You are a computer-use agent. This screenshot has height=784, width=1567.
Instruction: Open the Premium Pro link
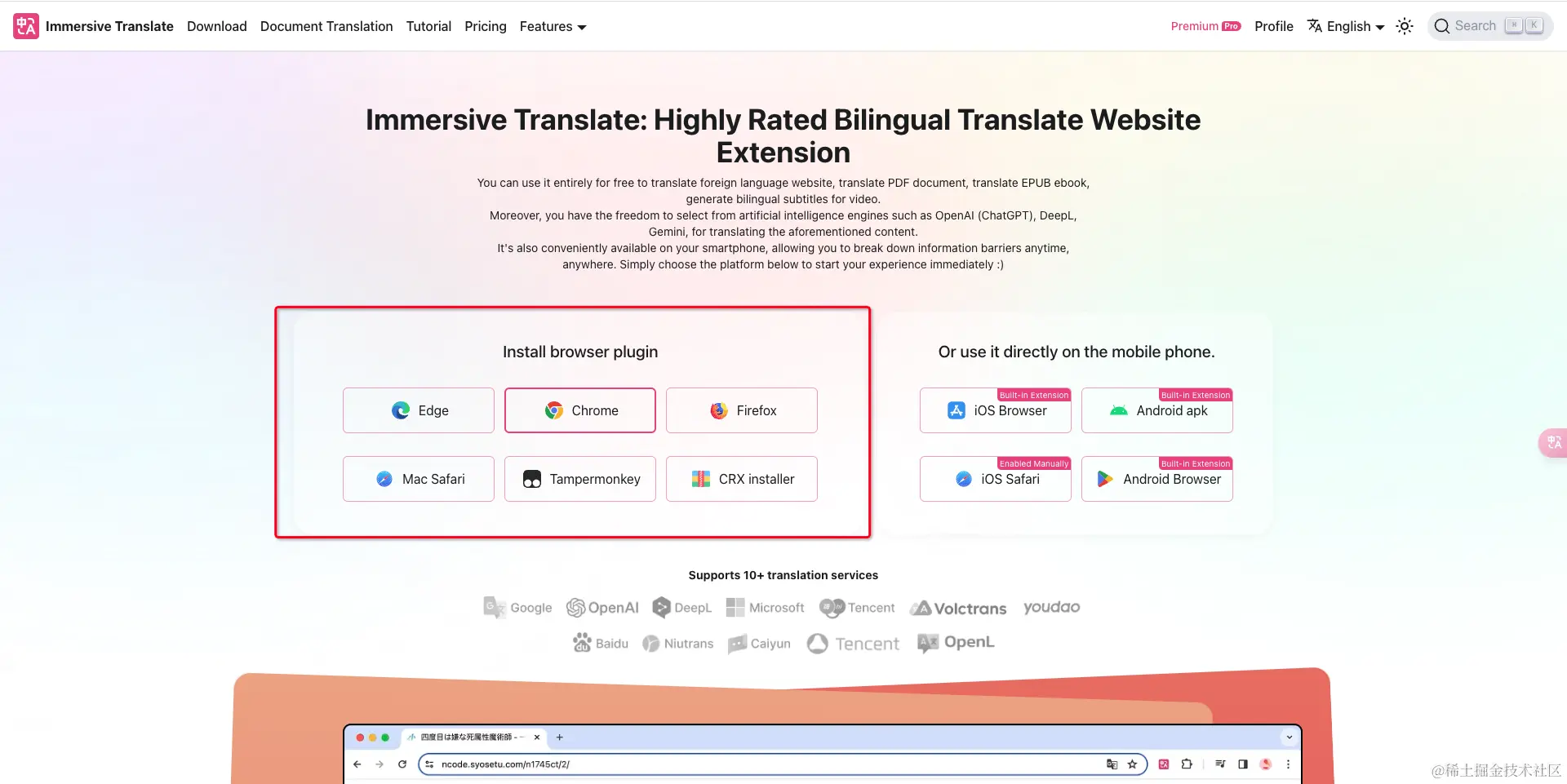point(1205,26)
